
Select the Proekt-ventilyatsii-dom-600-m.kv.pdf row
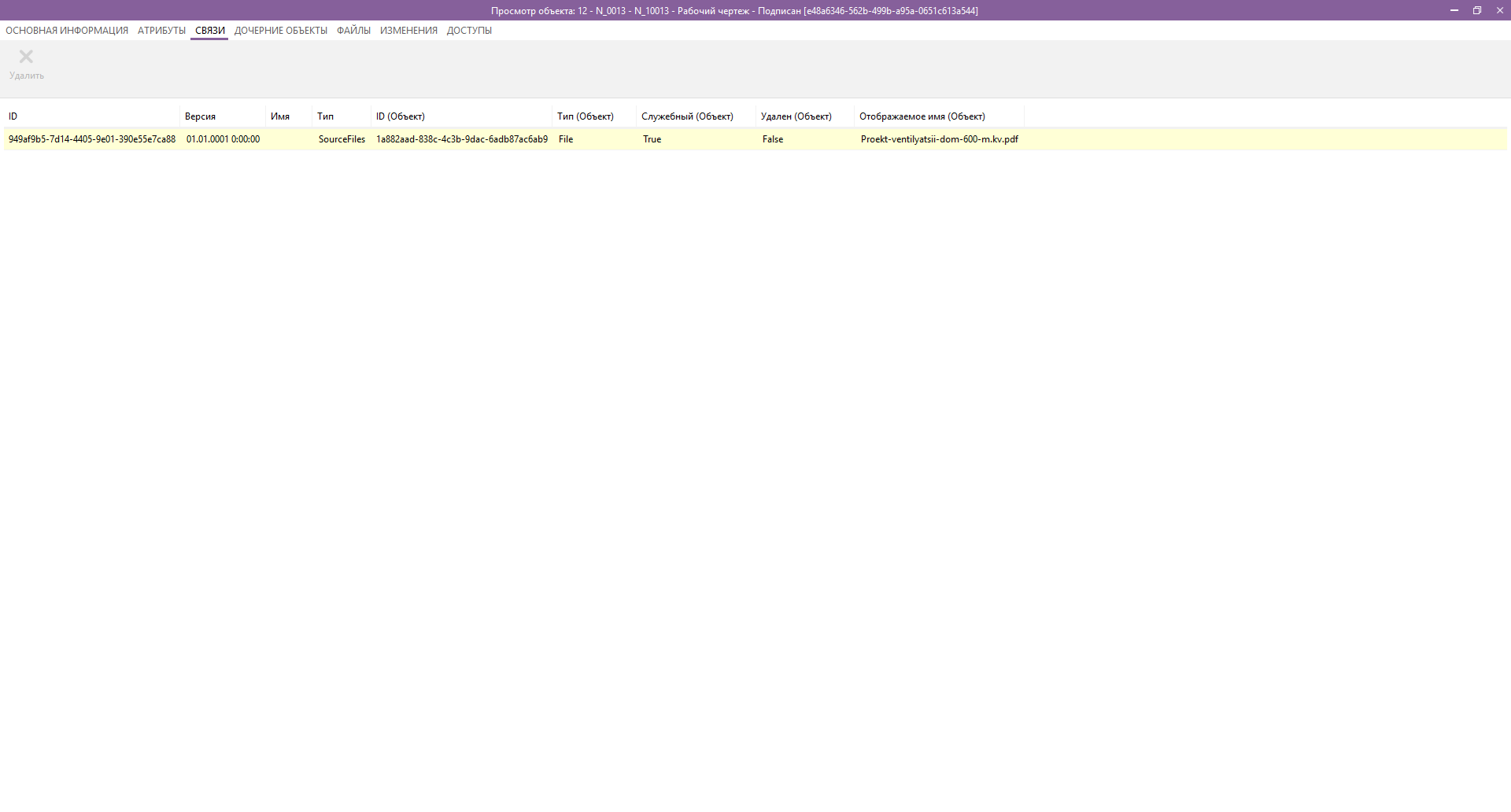point(939,139)
